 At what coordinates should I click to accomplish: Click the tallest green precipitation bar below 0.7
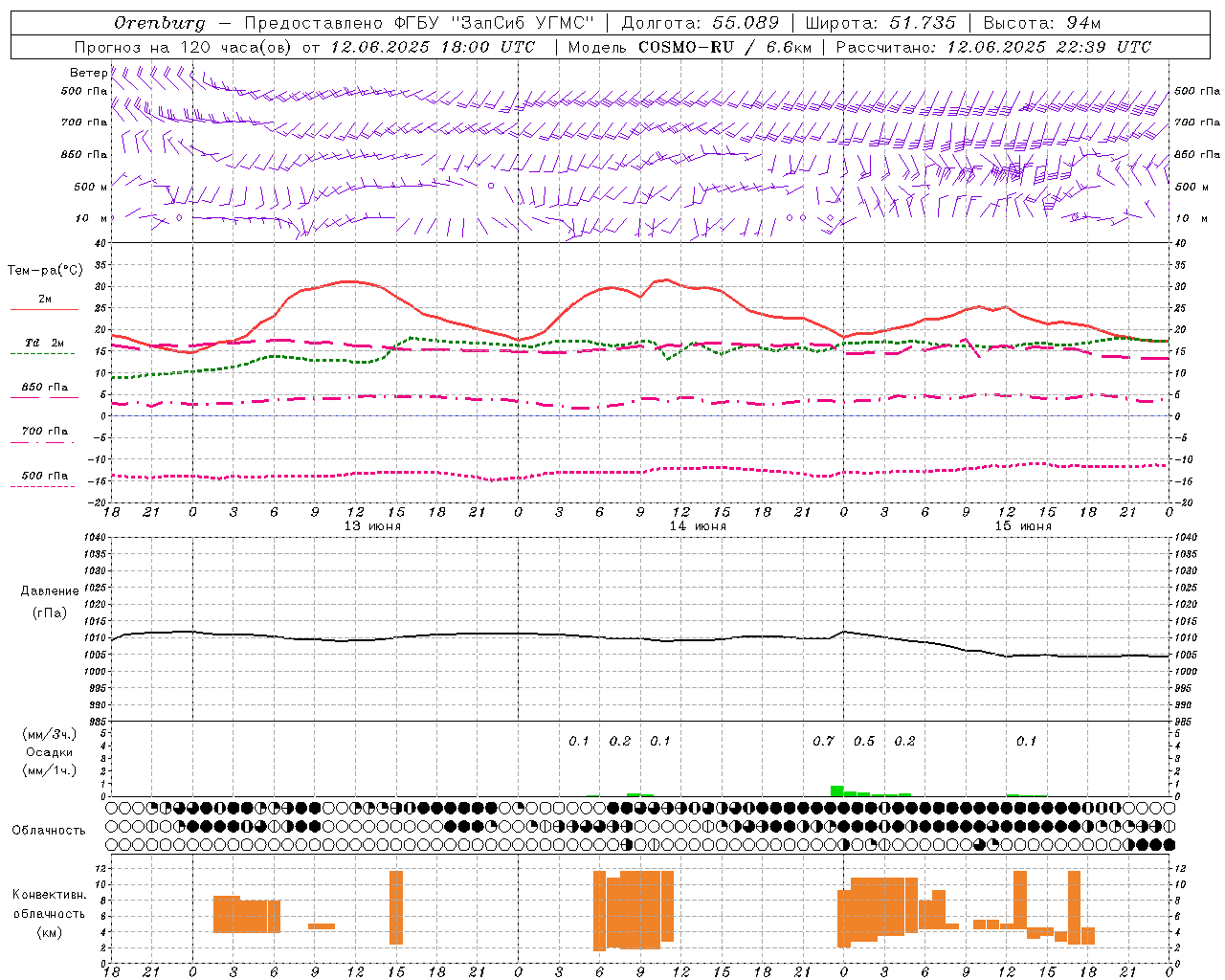pos(836,791)
